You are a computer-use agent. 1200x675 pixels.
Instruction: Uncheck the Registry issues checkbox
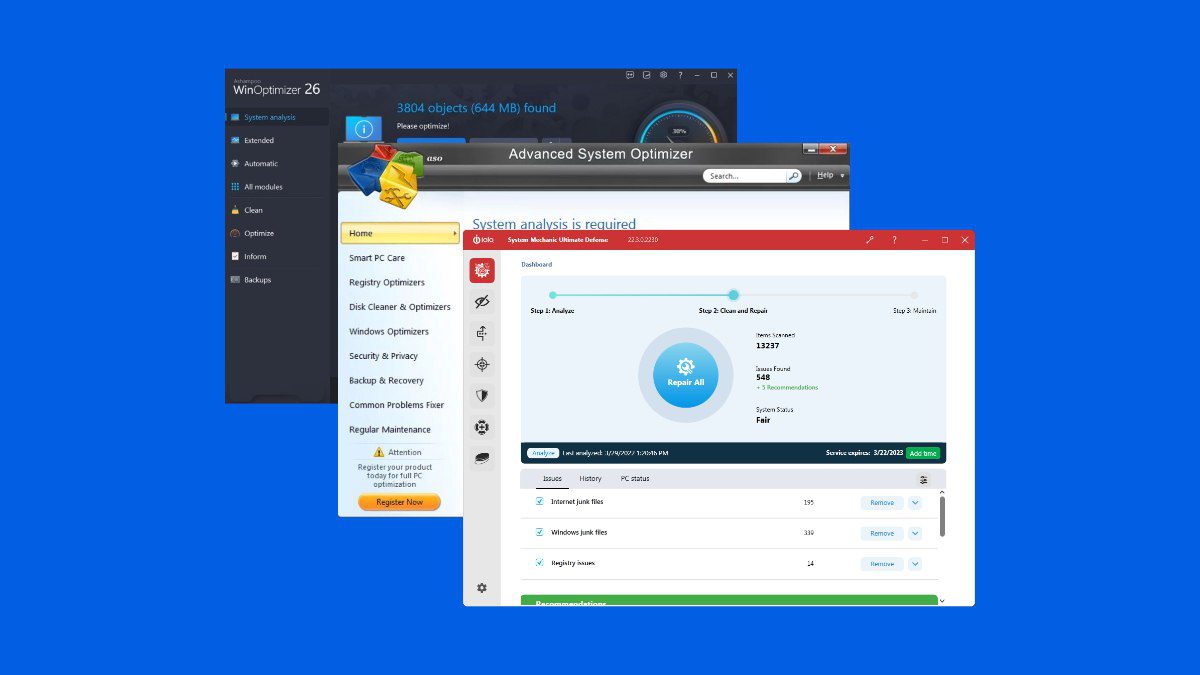coord(539,563)
